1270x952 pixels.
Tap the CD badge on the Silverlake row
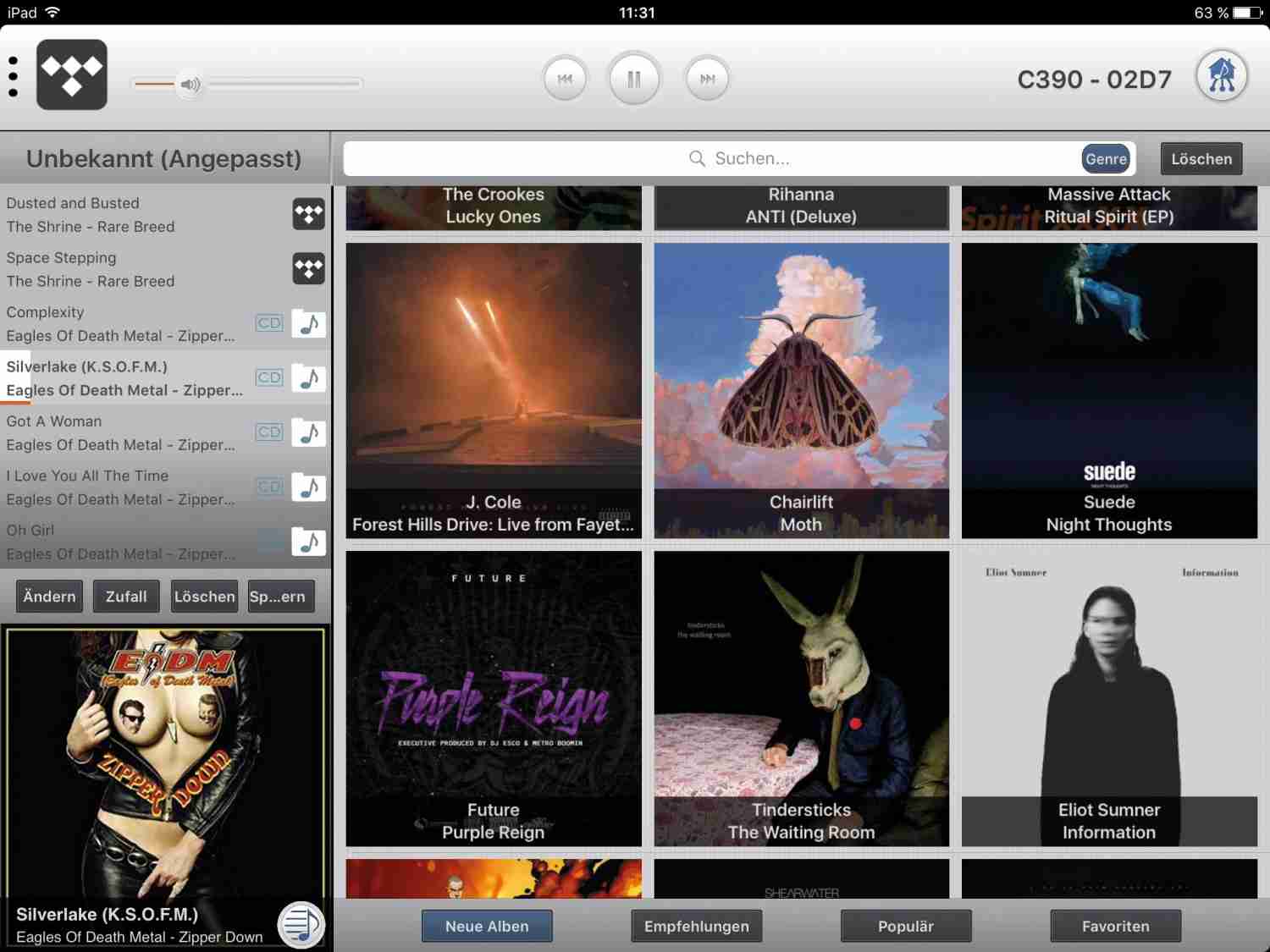point(269,377)
